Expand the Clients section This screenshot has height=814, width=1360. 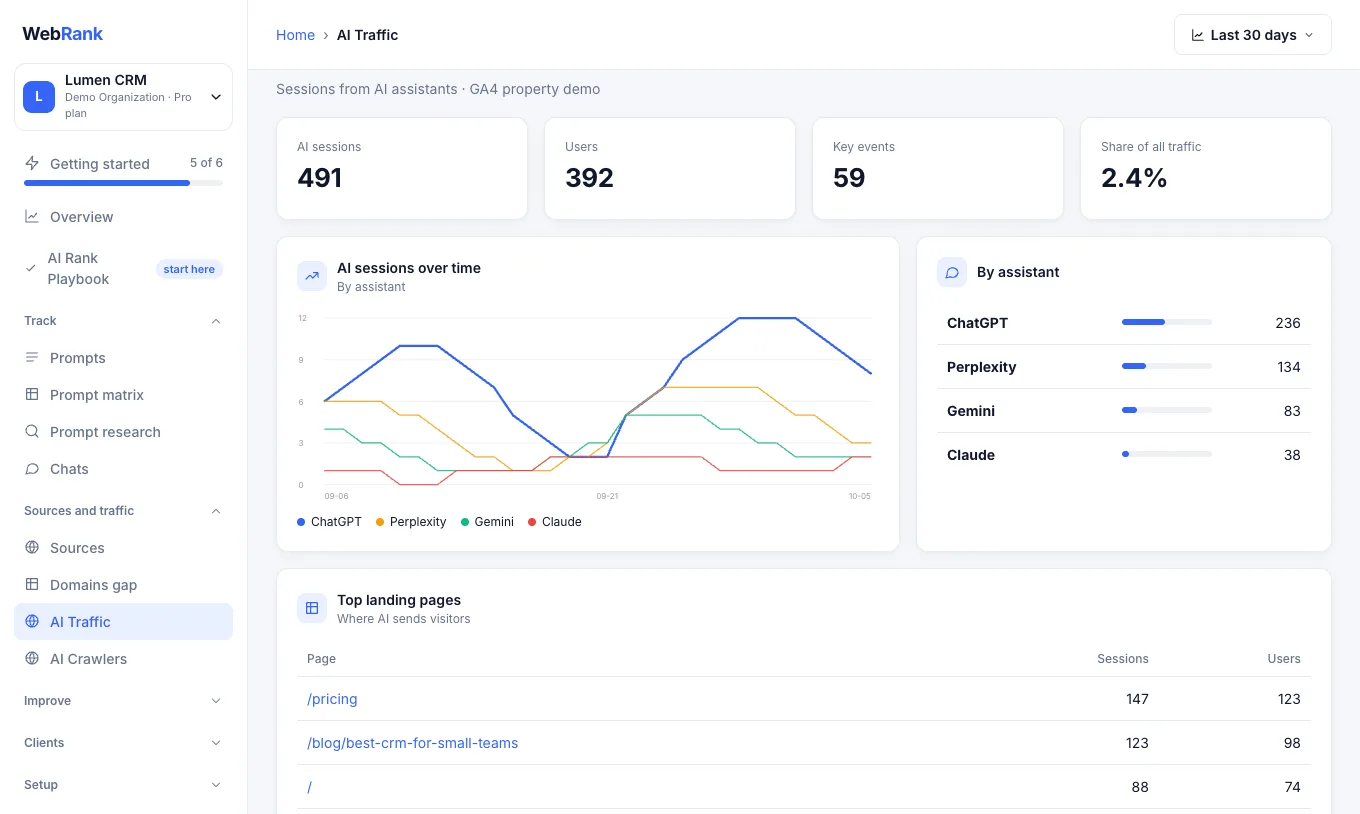[x=216, y=743]
